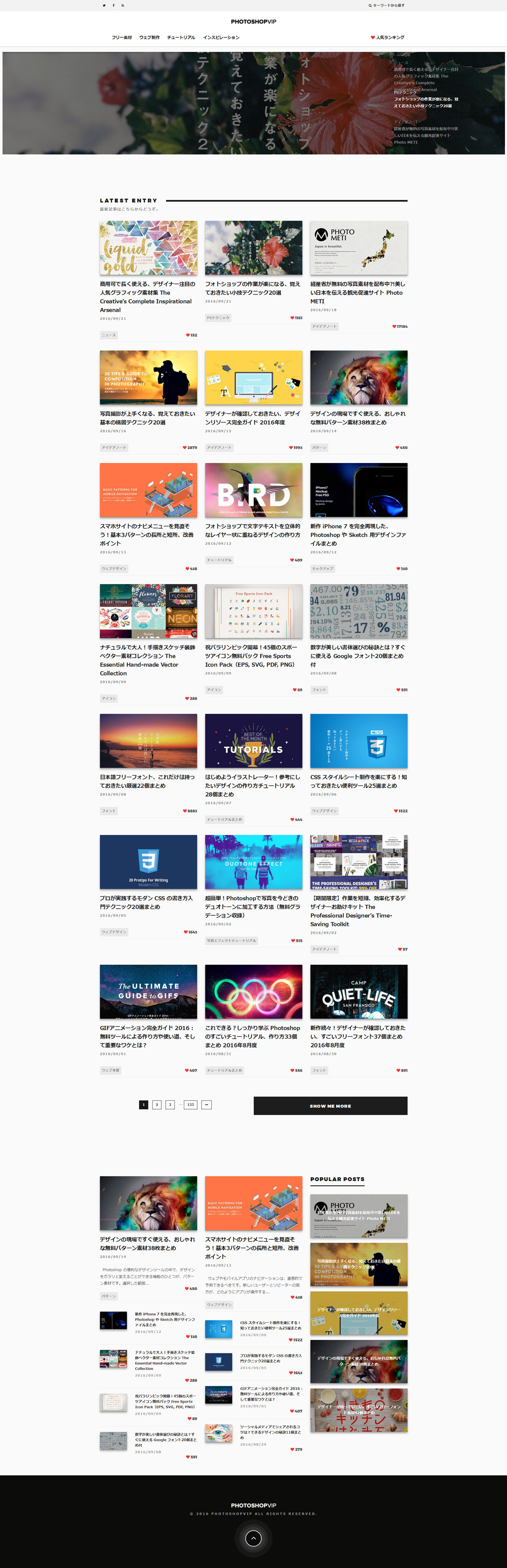Go to page 2 in pagination
507x1568 pixels.
pyautogui.click(x=156, y=1105)
